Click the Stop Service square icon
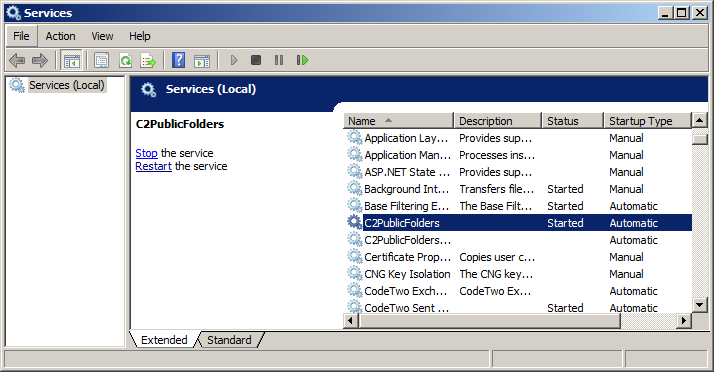Screen dimensions: 714x372 coord(256,60)
